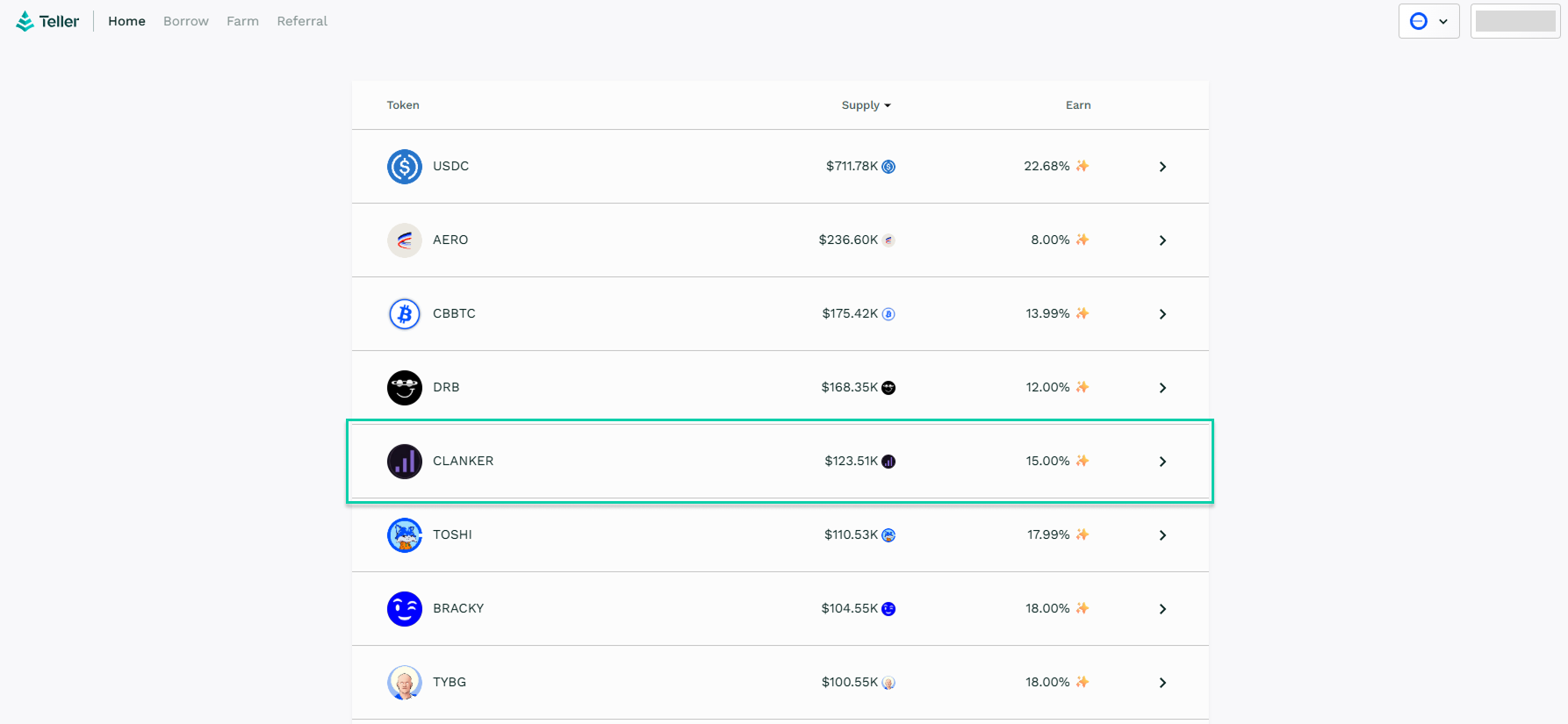Expand the TOSHI row arrow
This screenshot has height=724, width=1568.
pyautogui.click(x=1162, y=535)
